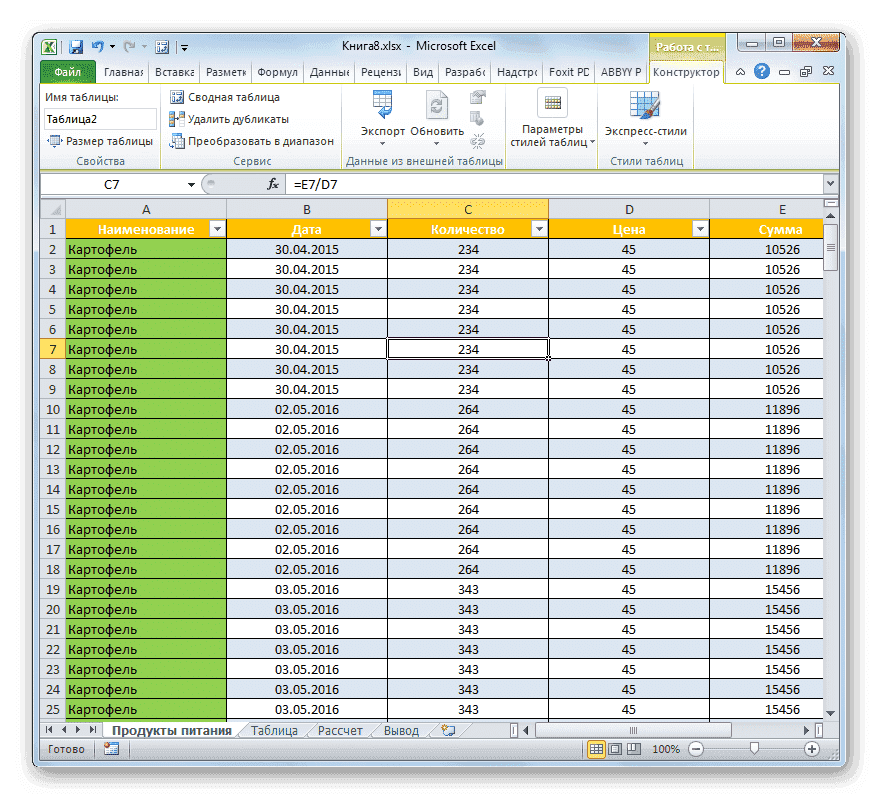Open Параметры стилей таблиц dropdown
The width and height of the screenshot is (879, 800).
pos(551,118)
